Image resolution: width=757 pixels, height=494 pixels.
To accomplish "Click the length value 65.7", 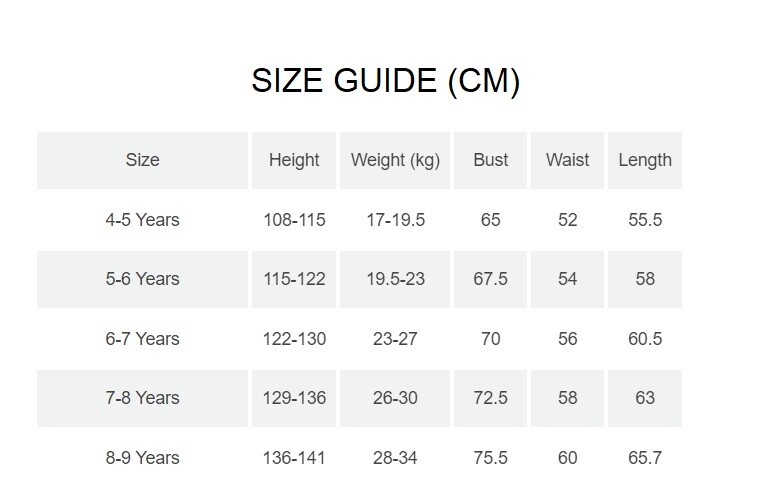I will 645,458.
